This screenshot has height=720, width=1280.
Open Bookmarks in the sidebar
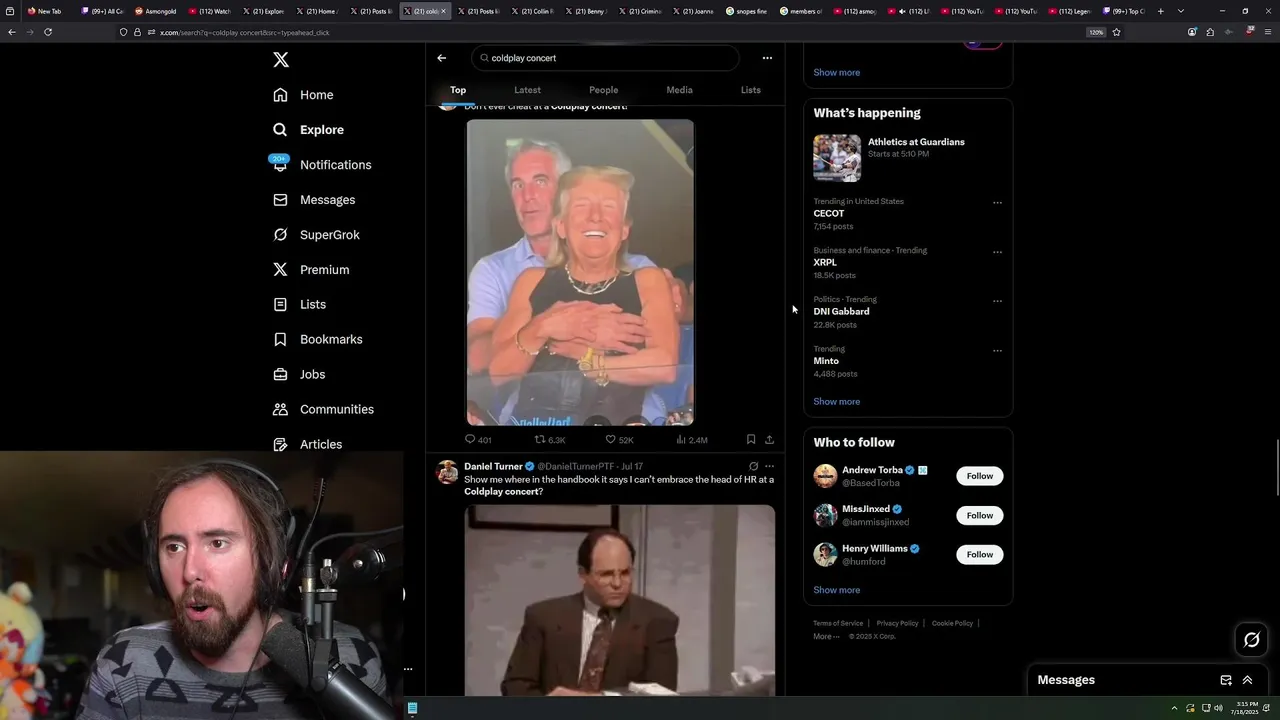tap(318, 339)
